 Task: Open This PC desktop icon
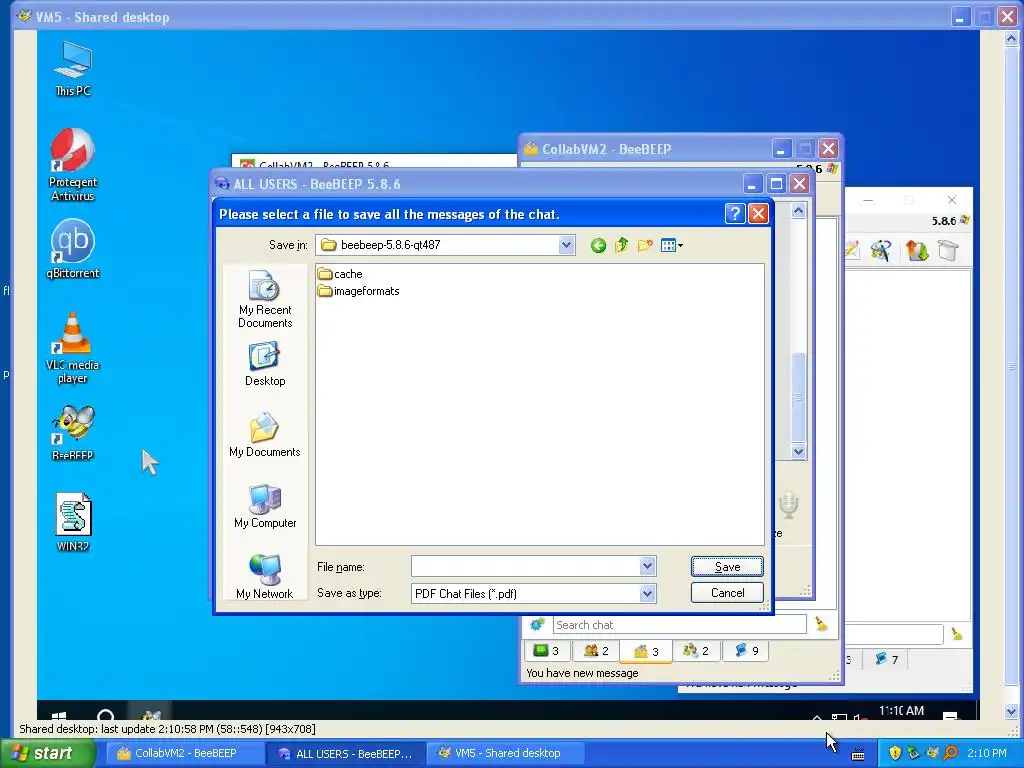coord(72,69)
